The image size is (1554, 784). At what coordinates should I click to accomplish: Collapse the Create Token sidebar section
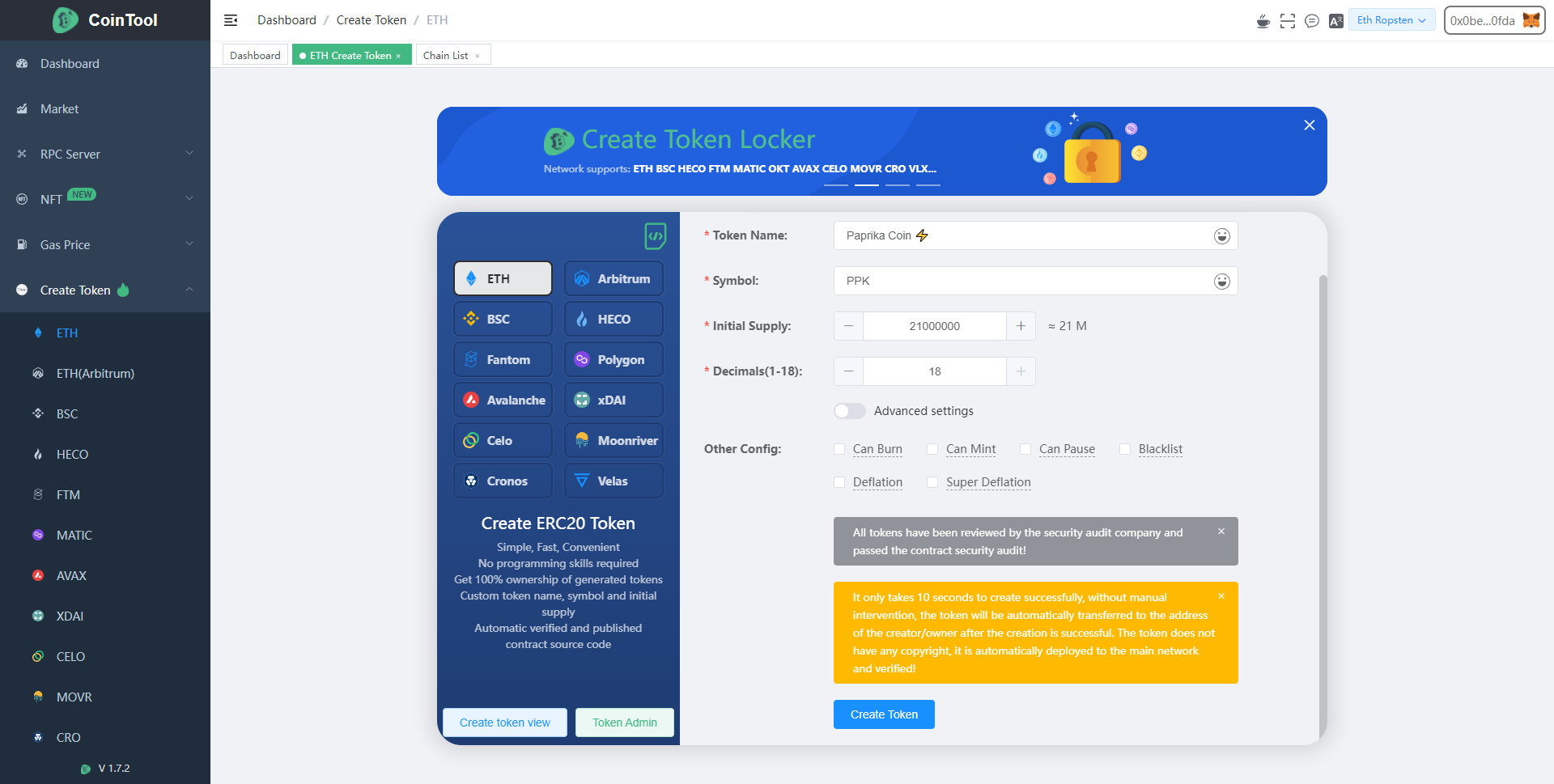(105, 290)
